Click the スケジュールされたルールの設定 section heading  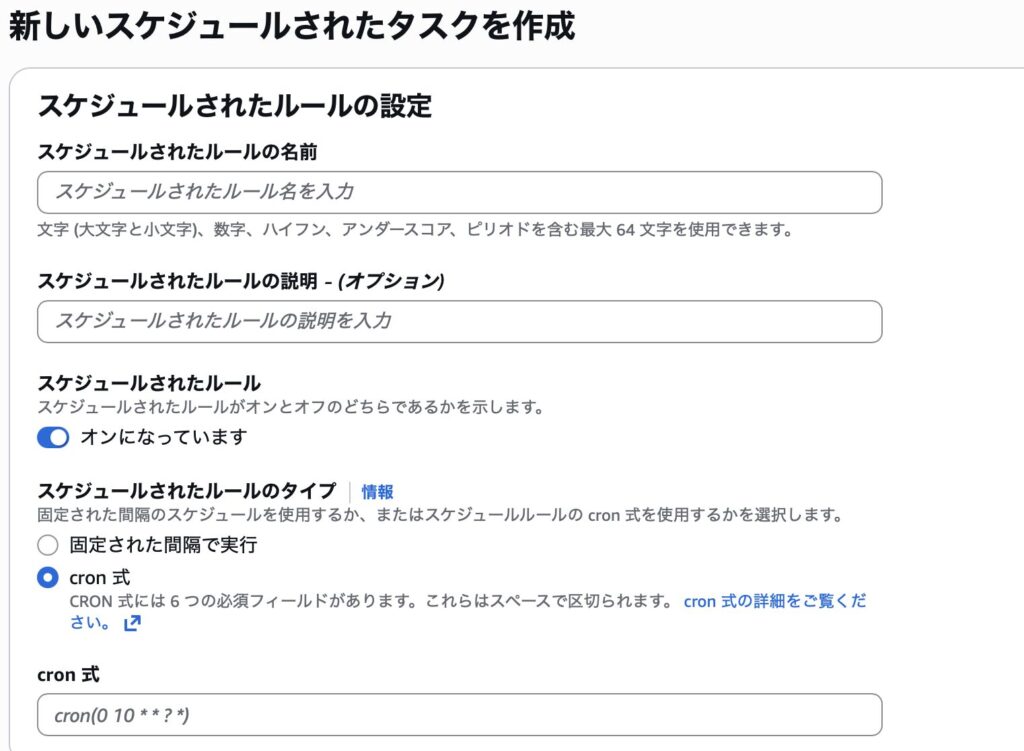234,105
